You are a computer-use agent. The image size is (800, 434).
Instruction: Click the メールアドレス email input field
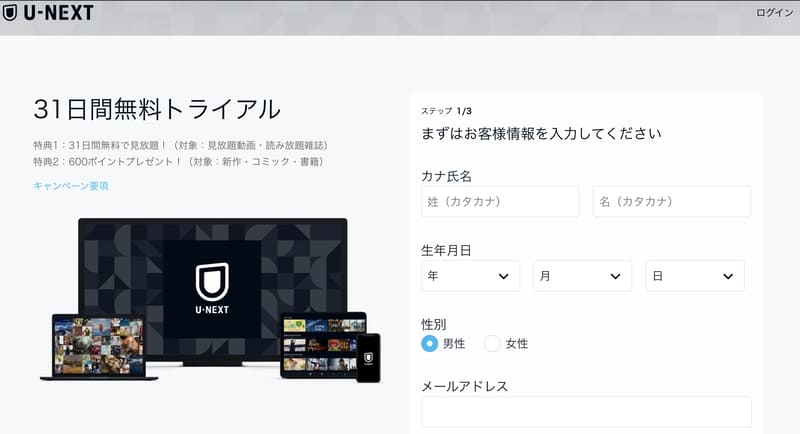585,411
